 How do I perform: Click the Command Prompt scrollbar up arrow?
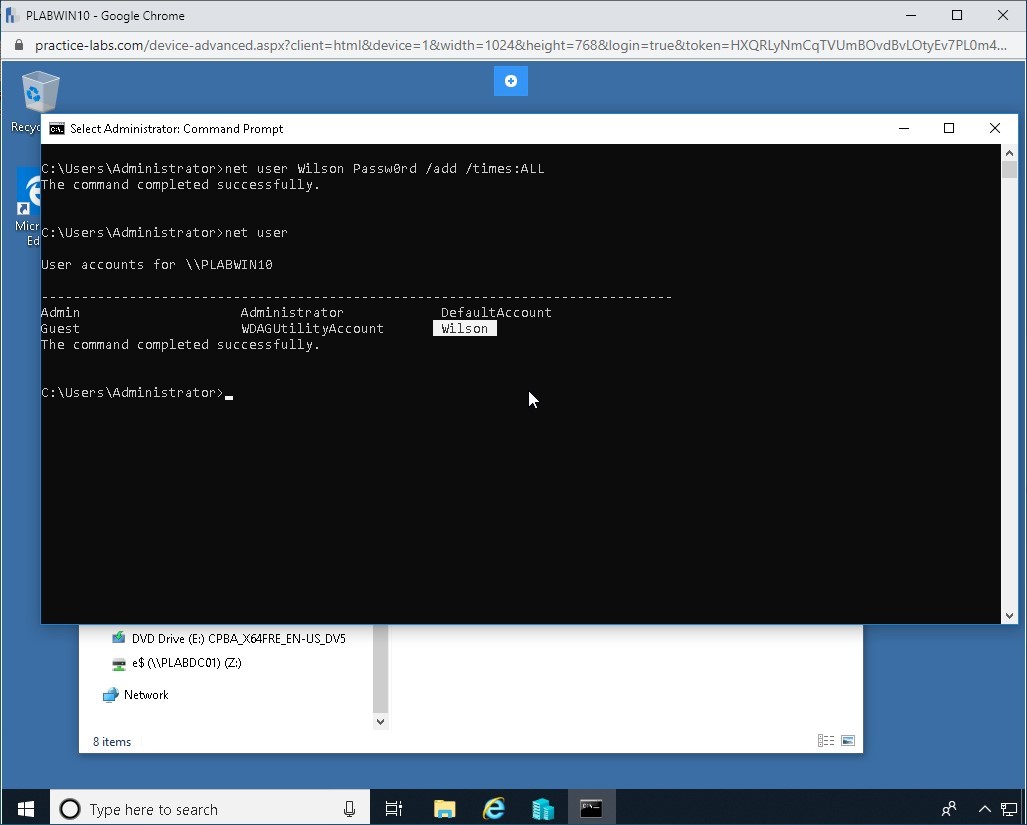pyautogui.click(x=1009, y=153)
